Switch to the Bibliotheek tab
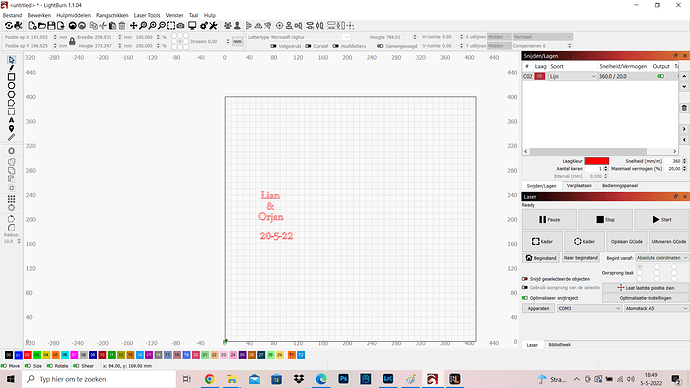Image resolution: width=690 pixels, height=388 pixels. pyautogui.click(x=559, y=345)
